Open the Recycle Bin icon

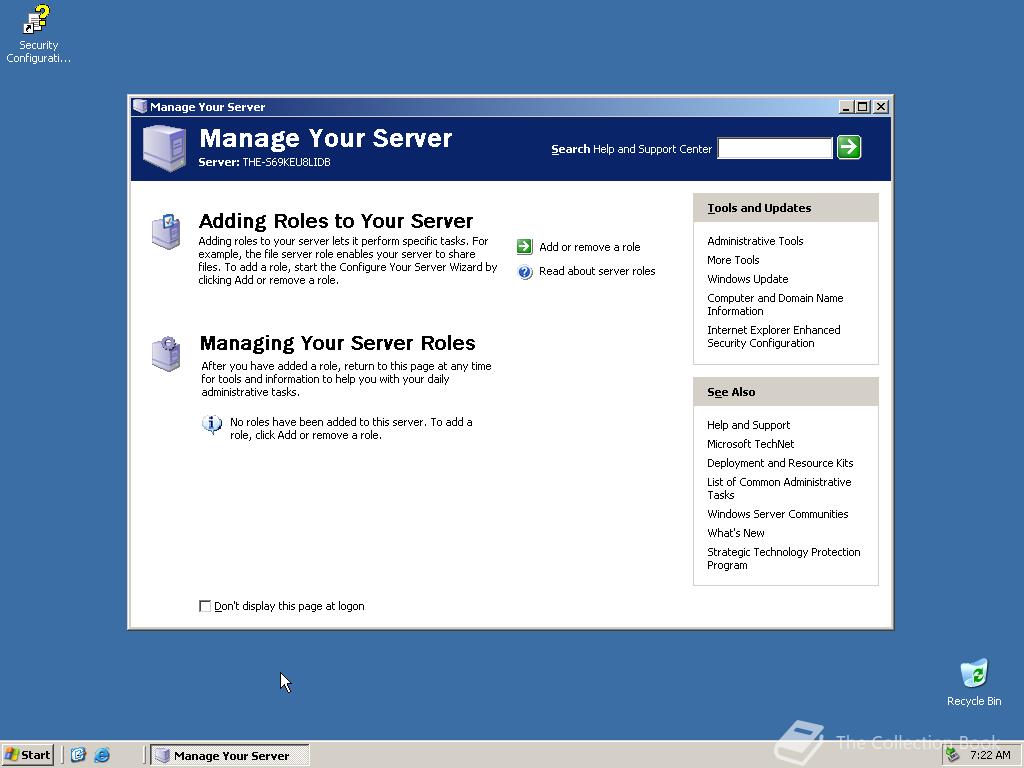click(974, 682)
